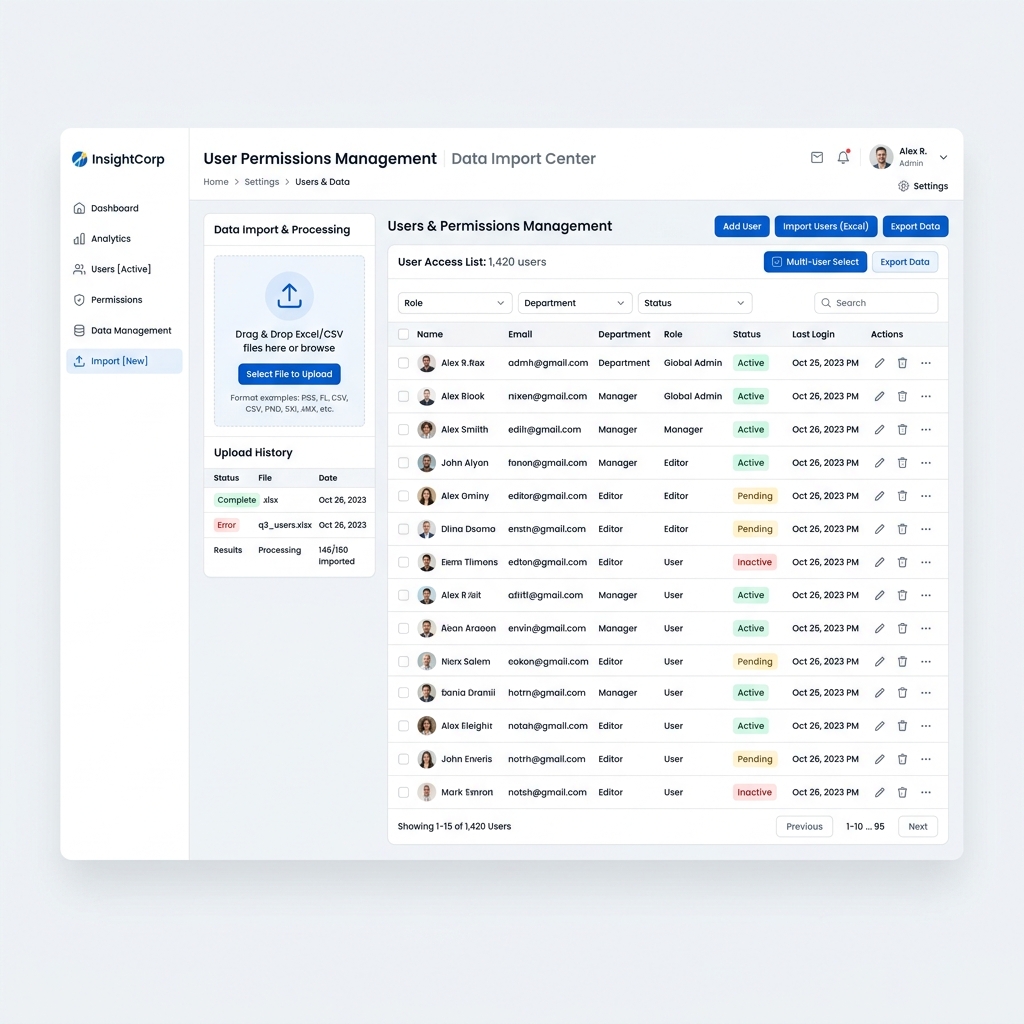Open the Department filter dropdown
This screenshot has width=1024, height=1024.
(574, 303)
